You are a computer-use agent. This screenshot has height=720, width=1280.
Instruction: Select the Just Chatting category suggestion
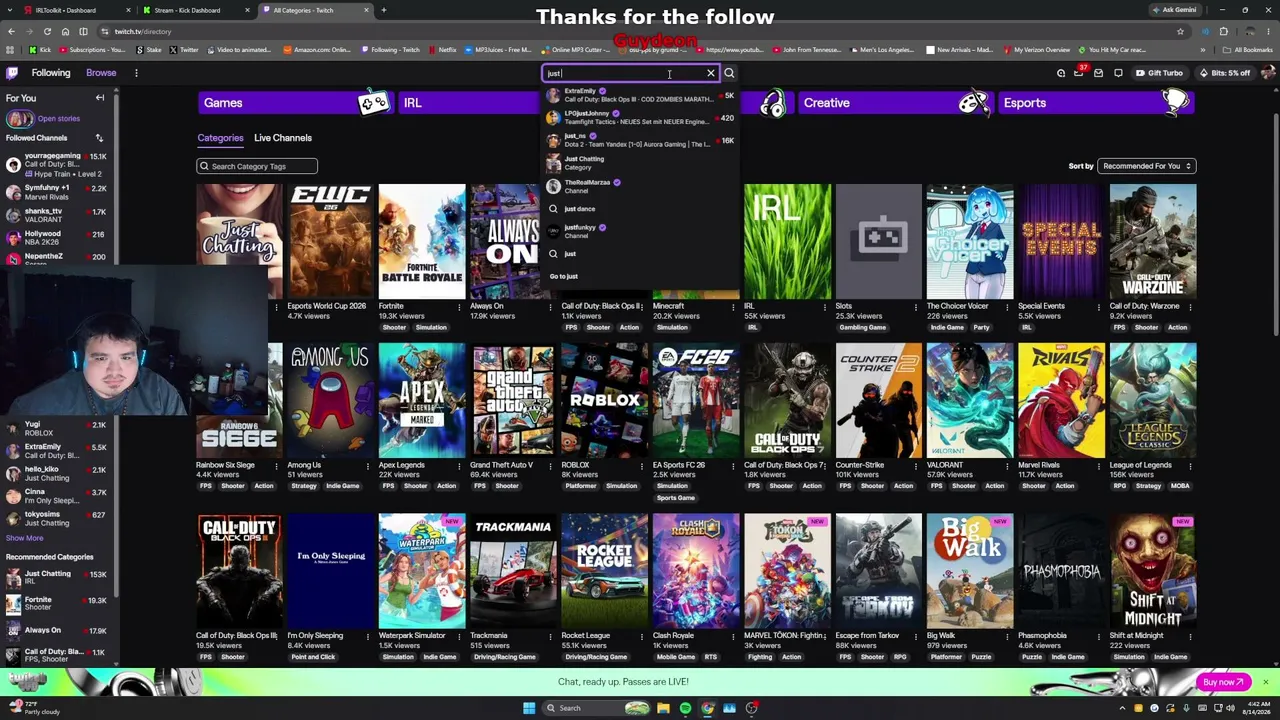pyautogui.click(x=641, y=163)
